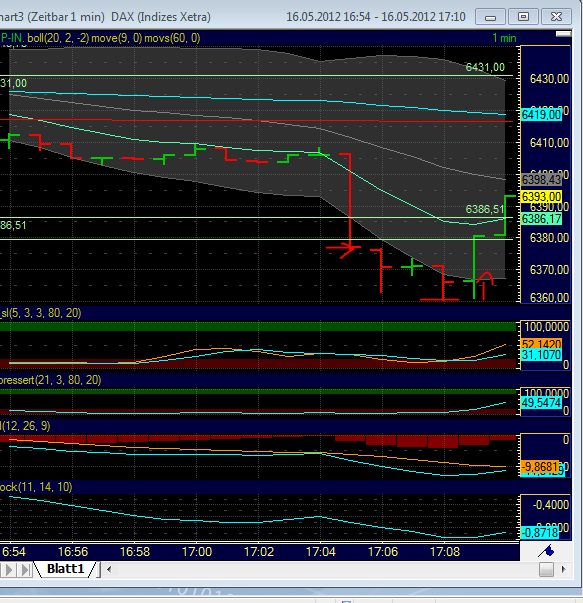583x603 pixels.
Task: Click the 6386,51 line label at right
Action: [485, 209]
